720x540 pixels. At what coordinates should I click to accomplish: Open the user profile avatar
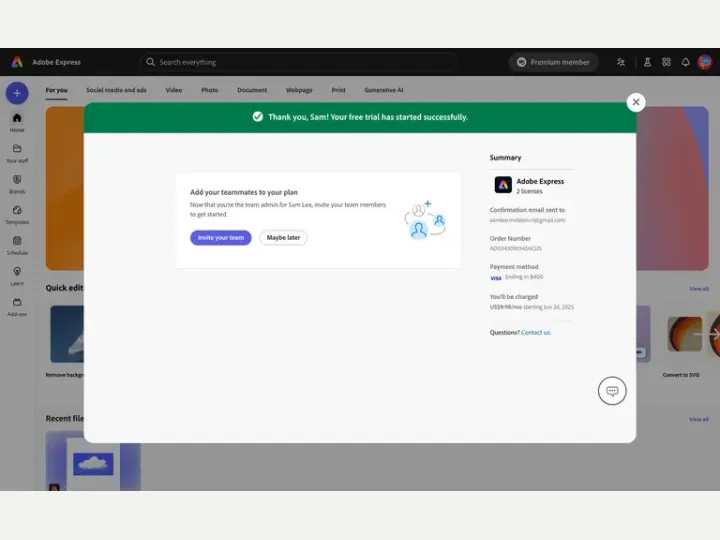click(x=705, y=62)
